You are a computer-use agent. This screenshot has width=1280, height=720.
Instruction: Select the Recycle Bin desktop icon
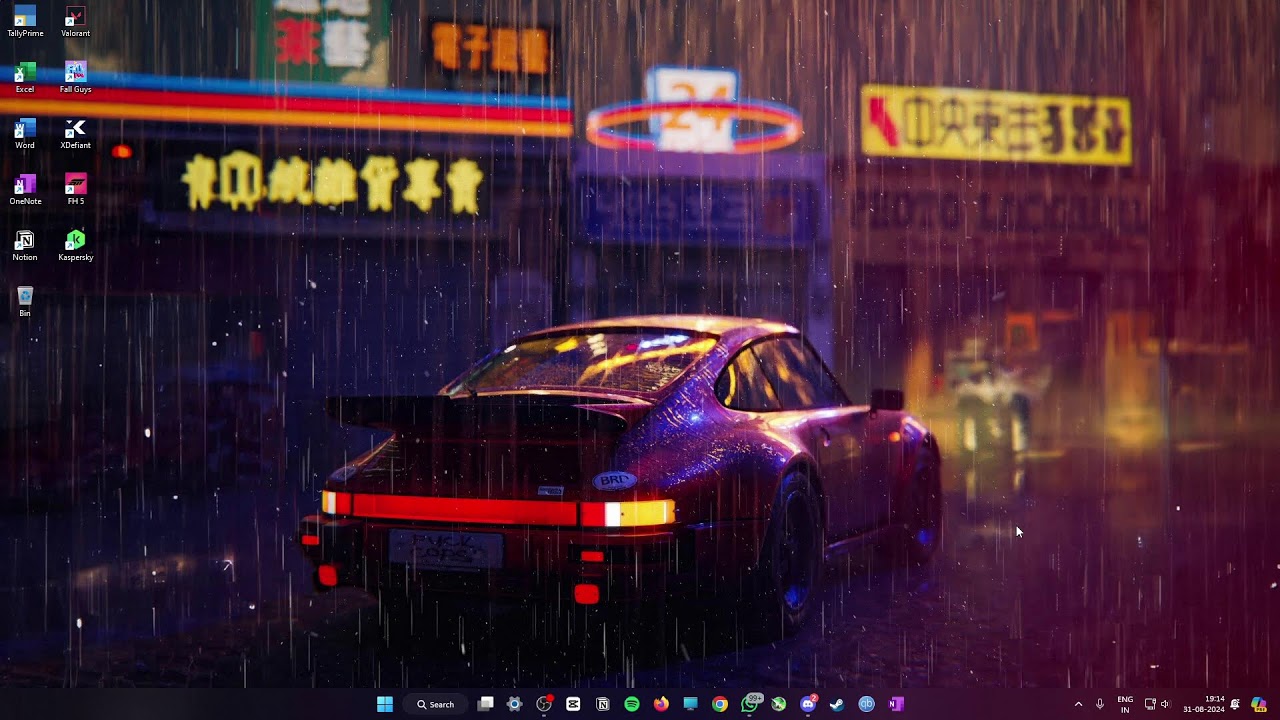coord(25,302)
